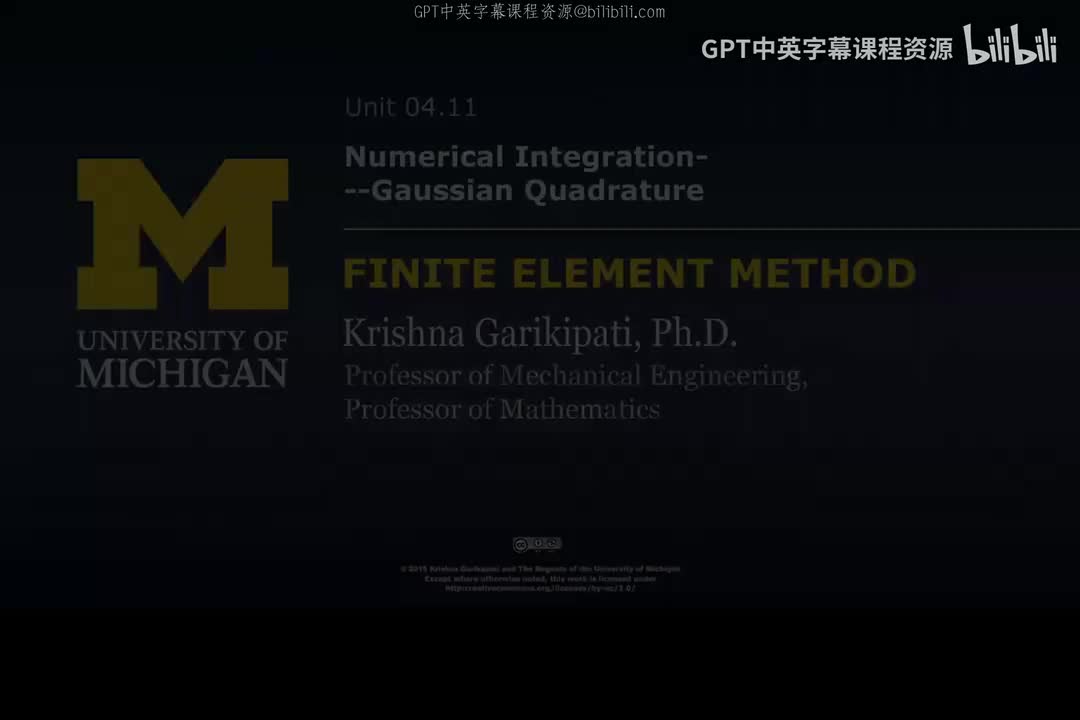Screen dimensions: 1080x720
Task: Click the copyright line about the Regents
Action: click(540, 569)
